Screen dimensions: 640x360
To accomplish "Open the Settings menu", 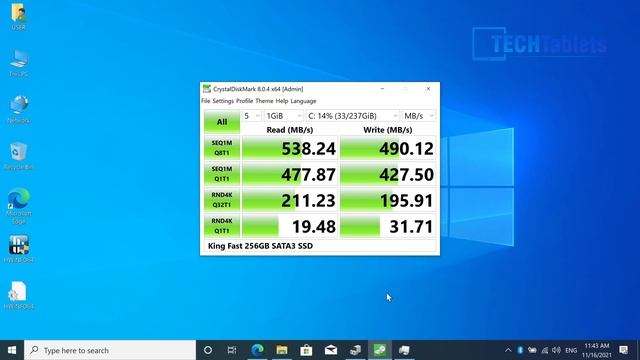I will coord(223,101).
